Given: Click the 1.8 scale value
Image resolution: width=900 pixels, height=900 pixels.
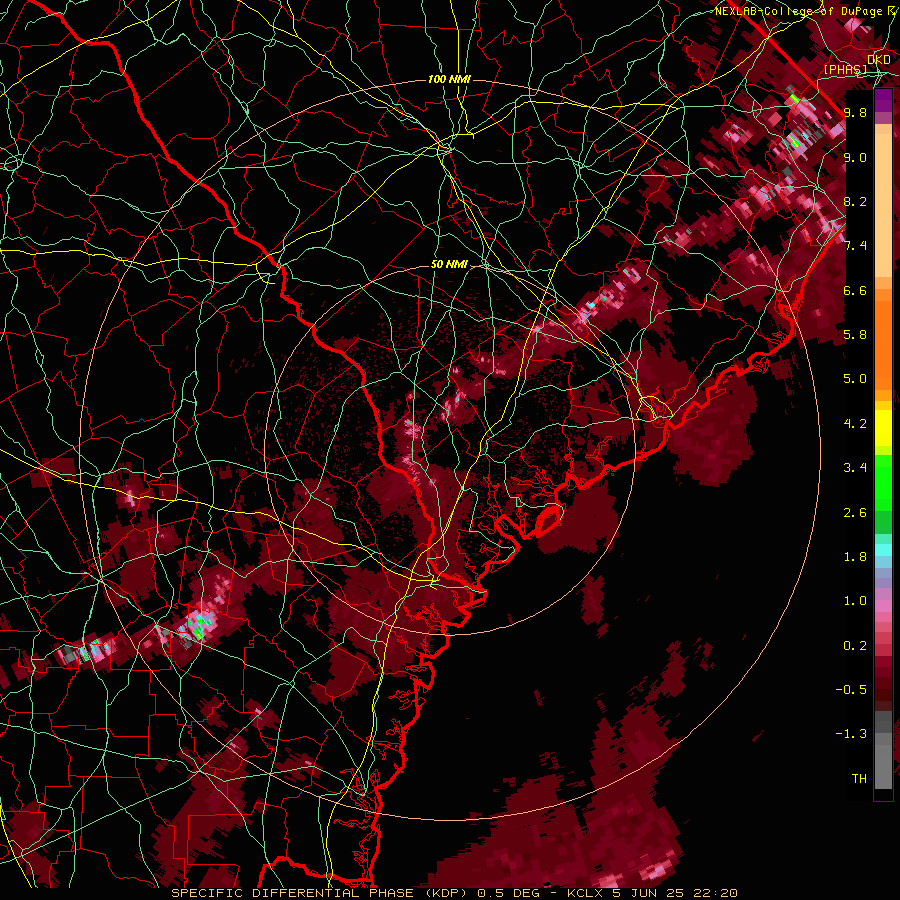Looking at the screenshot, I should pos(855,557).
